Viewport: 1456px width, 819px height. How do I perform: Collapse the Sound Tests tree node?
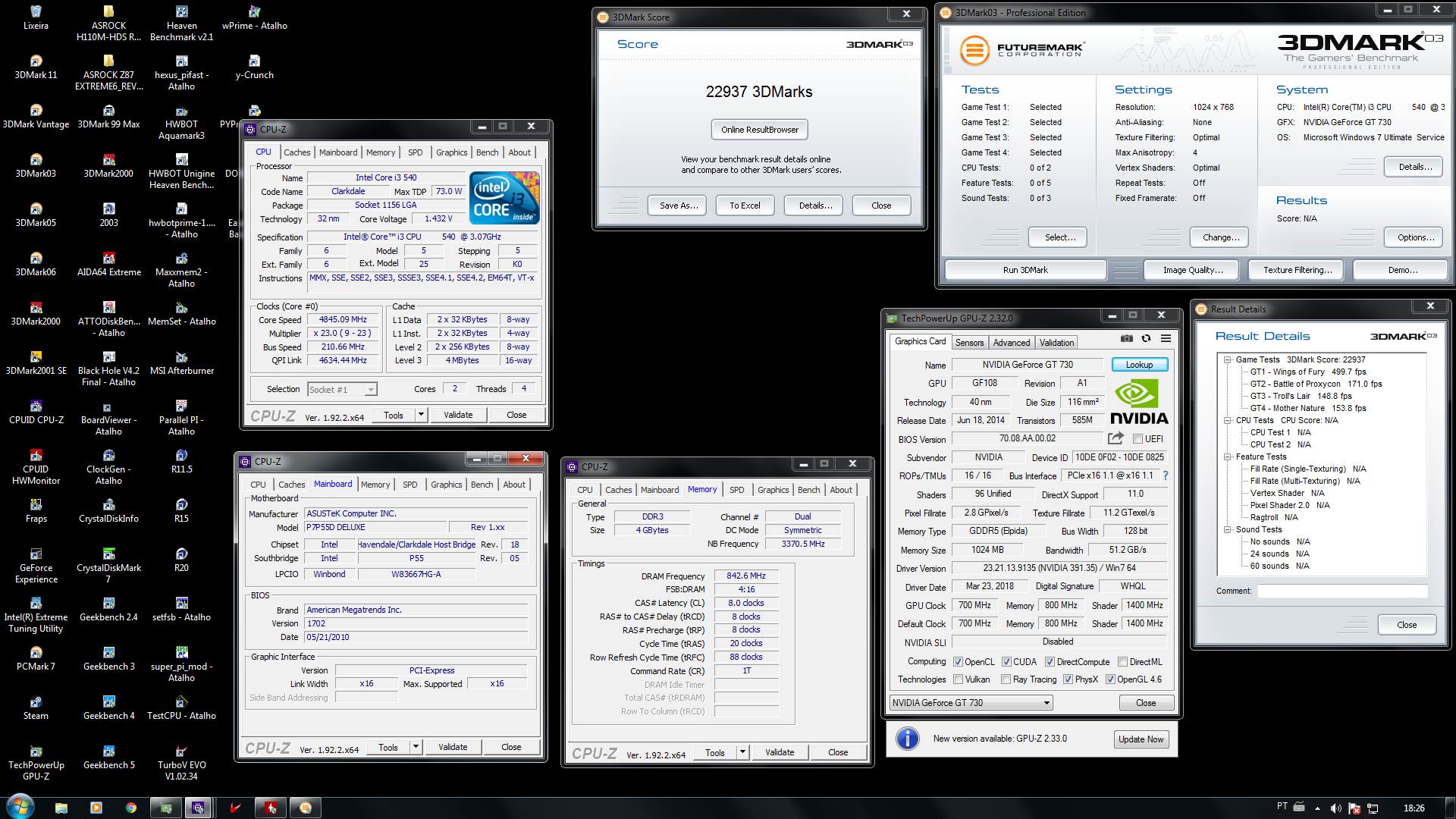pyautogui.click(x=1227, y=529)
